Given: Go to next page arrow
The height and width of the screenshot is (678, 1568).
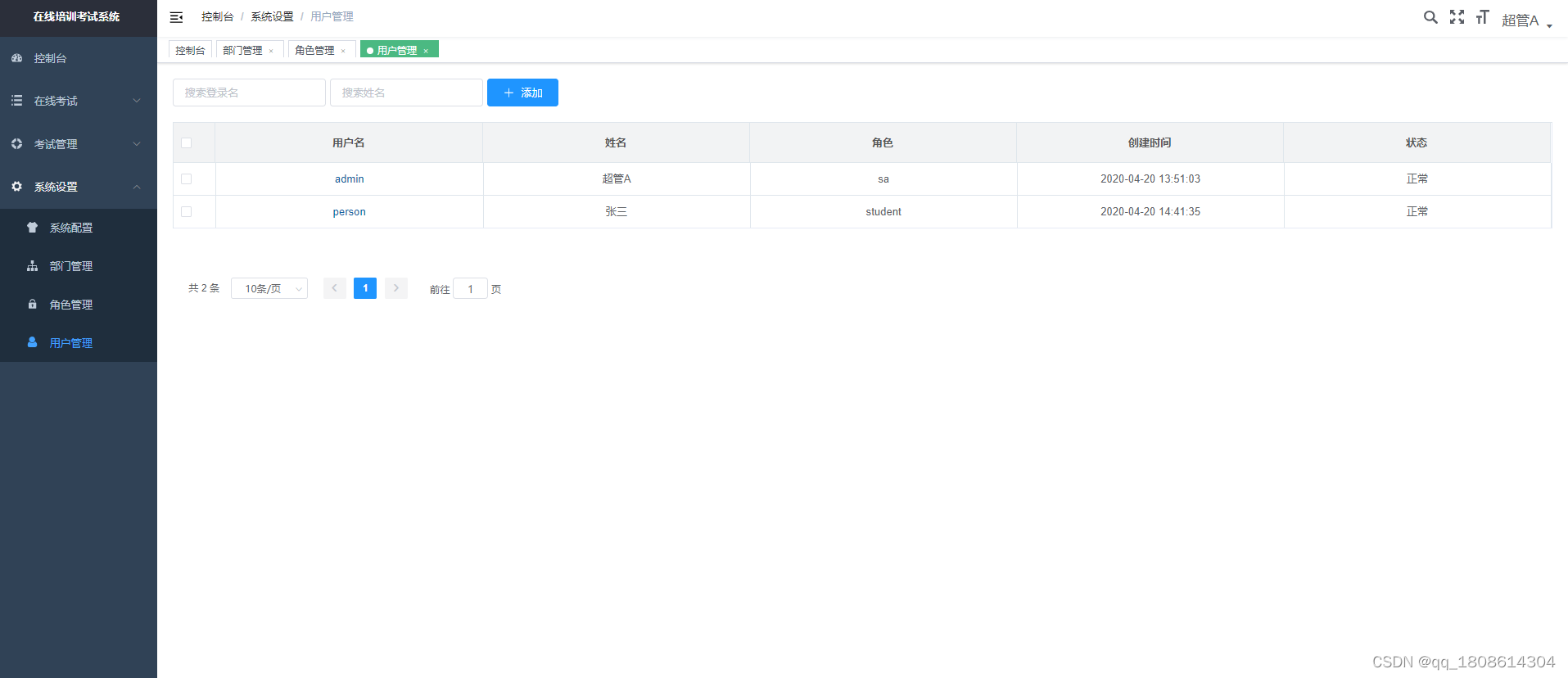Looking at the screenshot, I should click(x=396, y=288).
